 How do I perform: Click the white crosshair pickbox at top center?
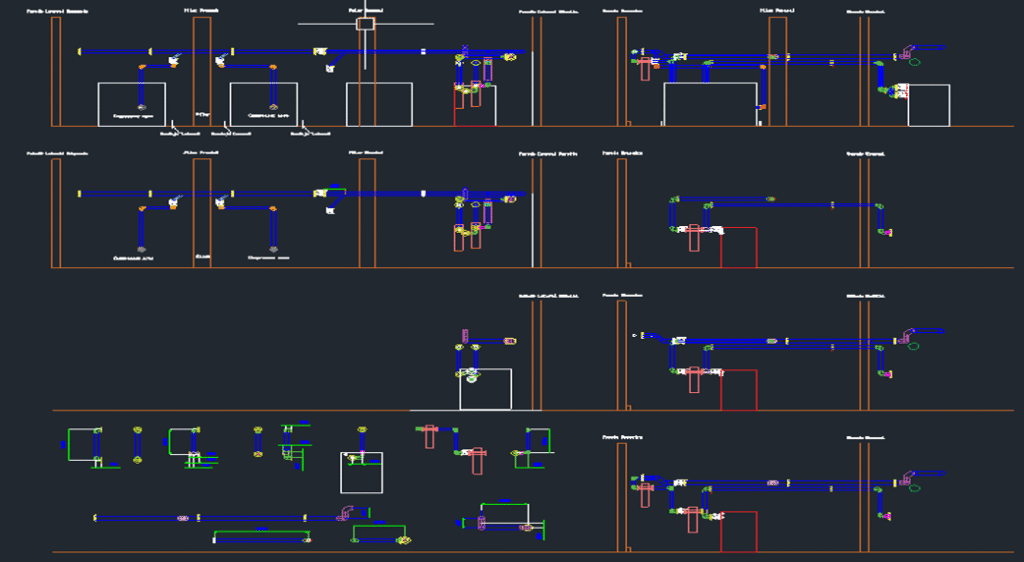click(366, 23)
